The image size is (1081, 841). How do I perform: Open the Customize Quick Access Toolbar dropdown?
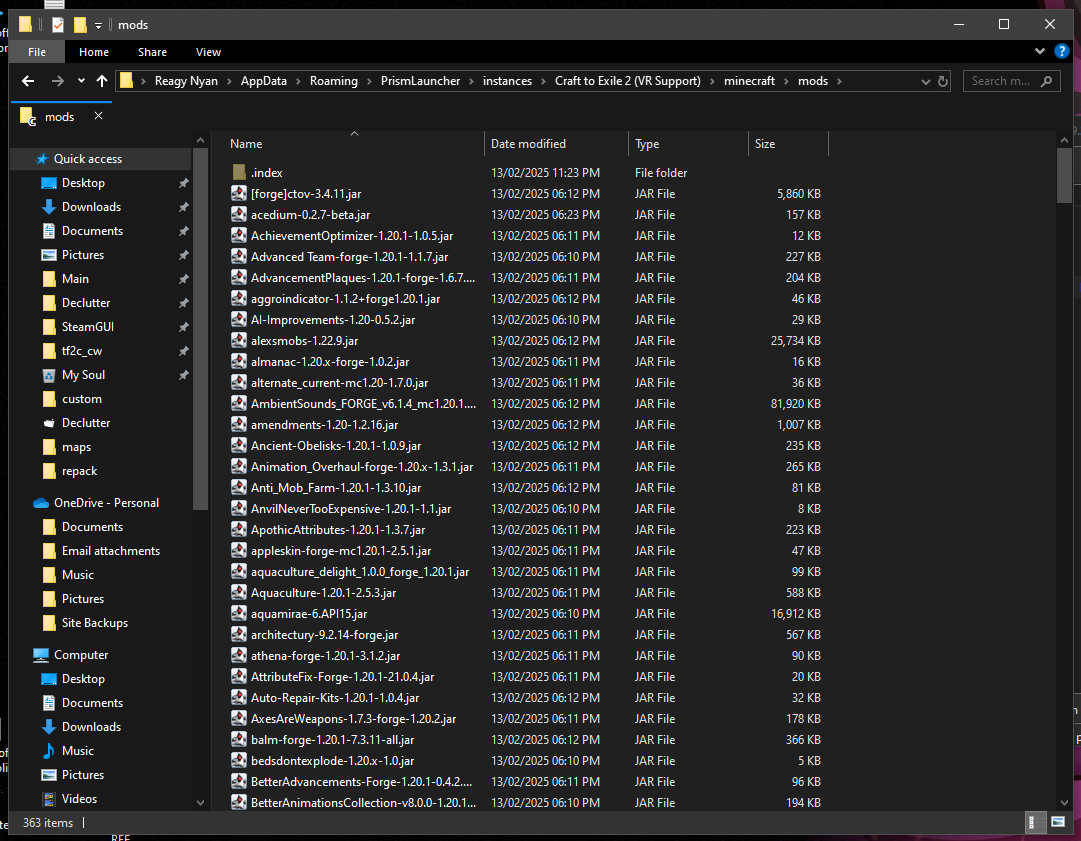(x=99, y=26)
